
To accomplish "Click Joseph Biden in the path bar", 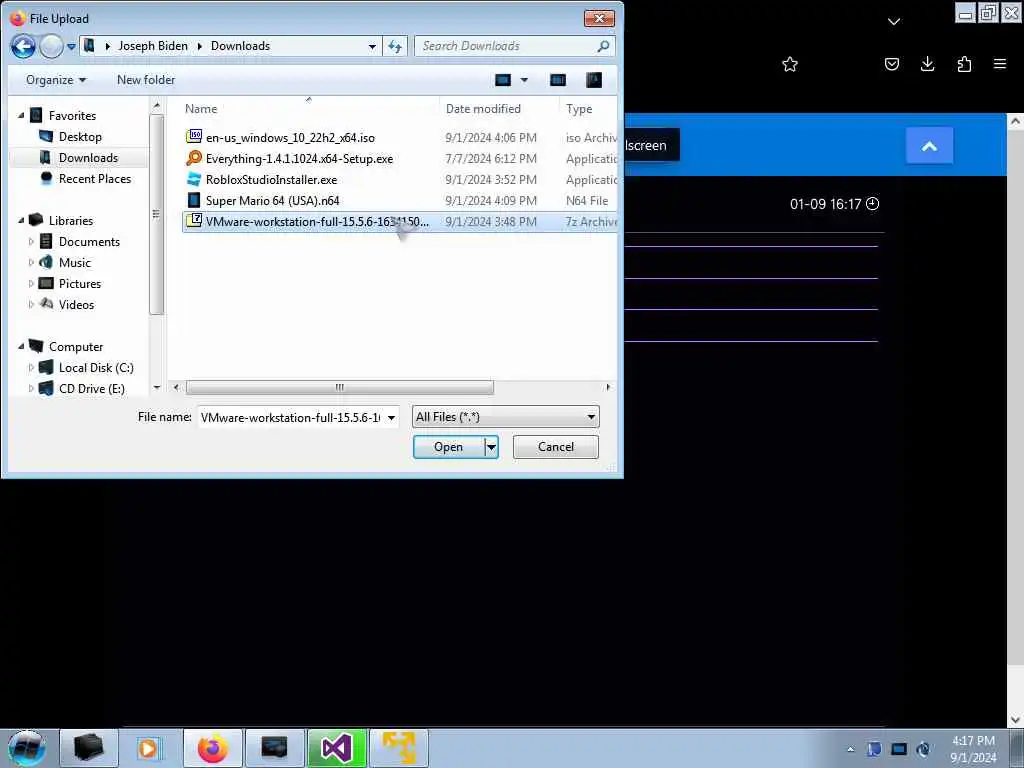I will (153, 46).
